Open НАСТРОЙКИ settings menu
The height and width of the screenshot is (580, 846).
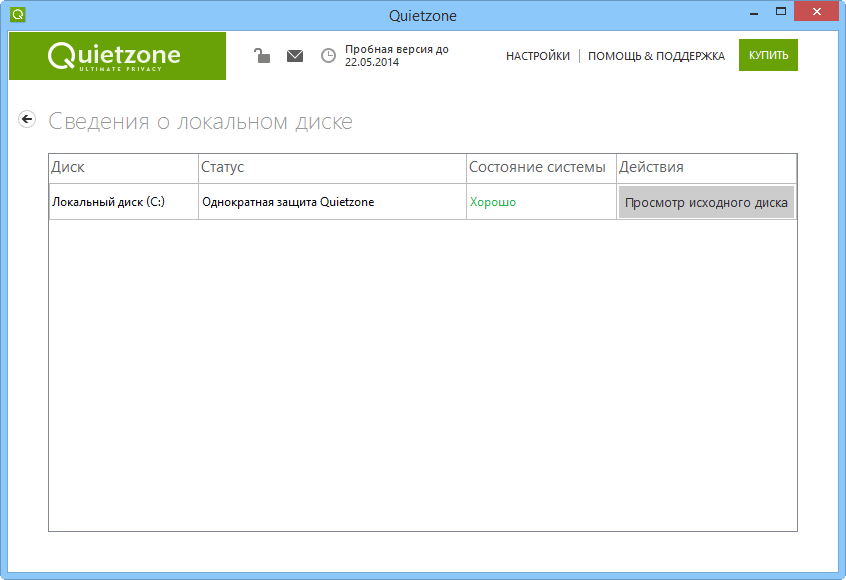tap(537, 56)
